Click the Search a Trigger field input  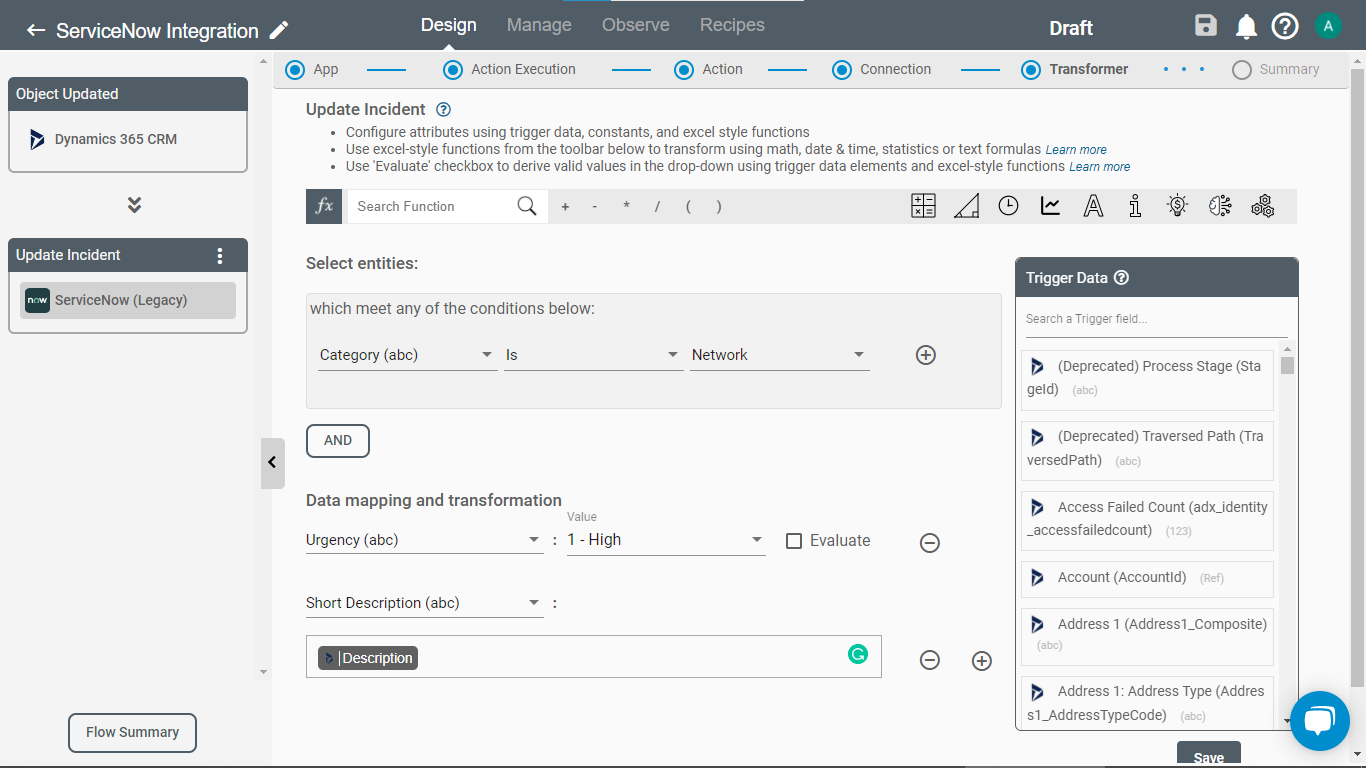(1156, 319)
